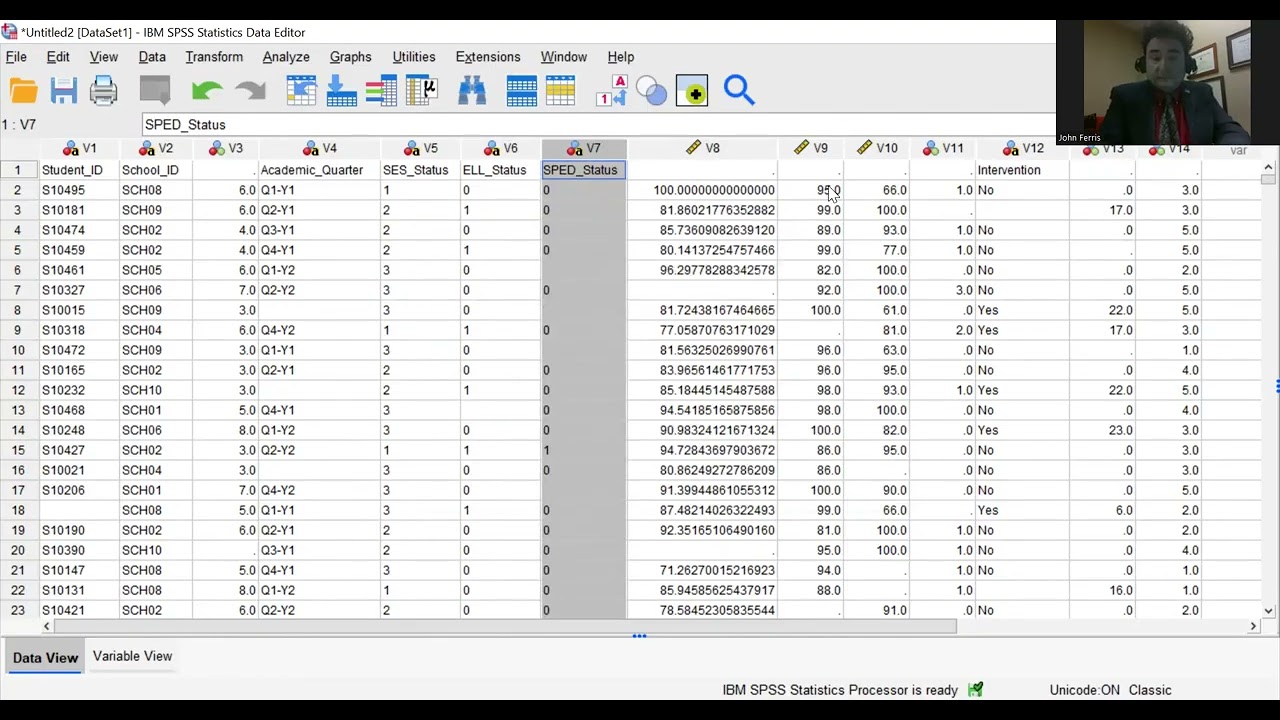Select the cell containing S10495
Screen dimensions: 1280x720
(x=78, y=190)
